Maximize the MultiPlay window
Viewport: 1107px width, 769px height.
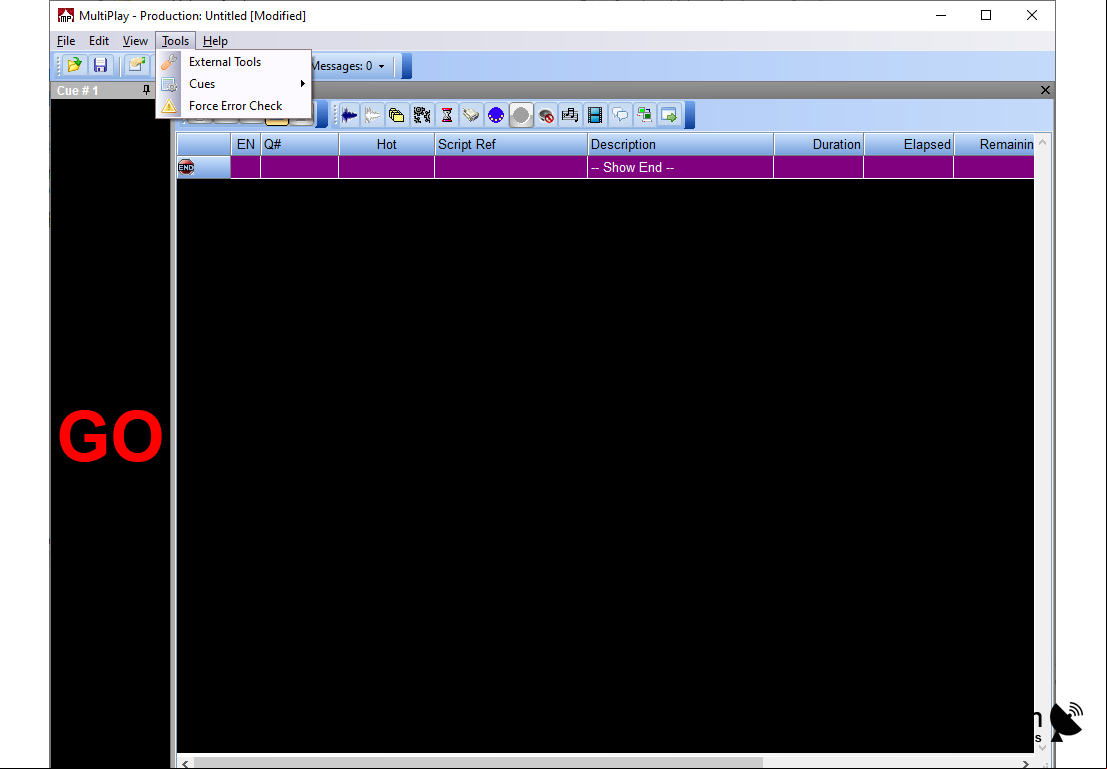(x=986, y=16)
